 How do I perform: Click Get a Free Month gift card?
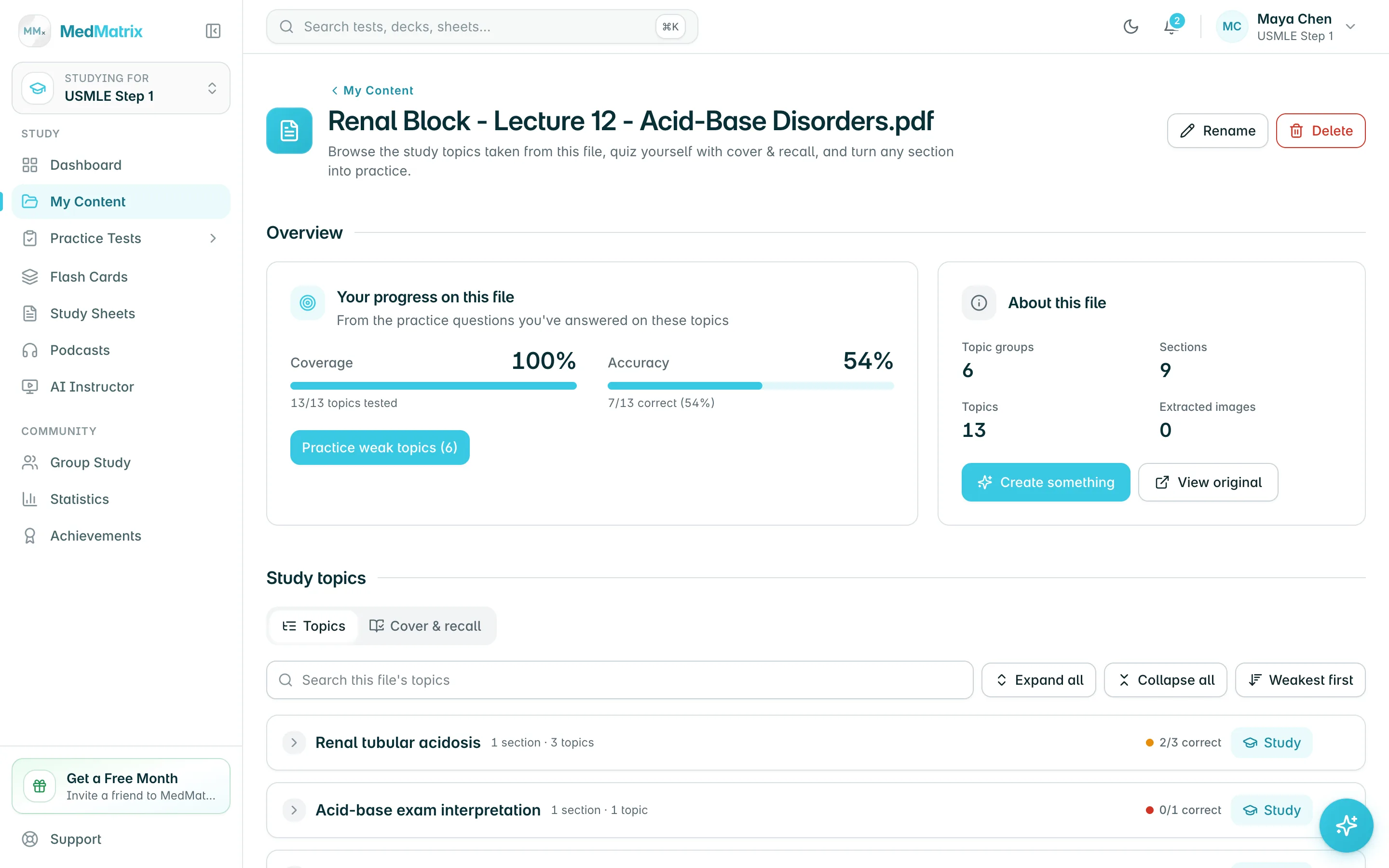click(x=121, y=786)
